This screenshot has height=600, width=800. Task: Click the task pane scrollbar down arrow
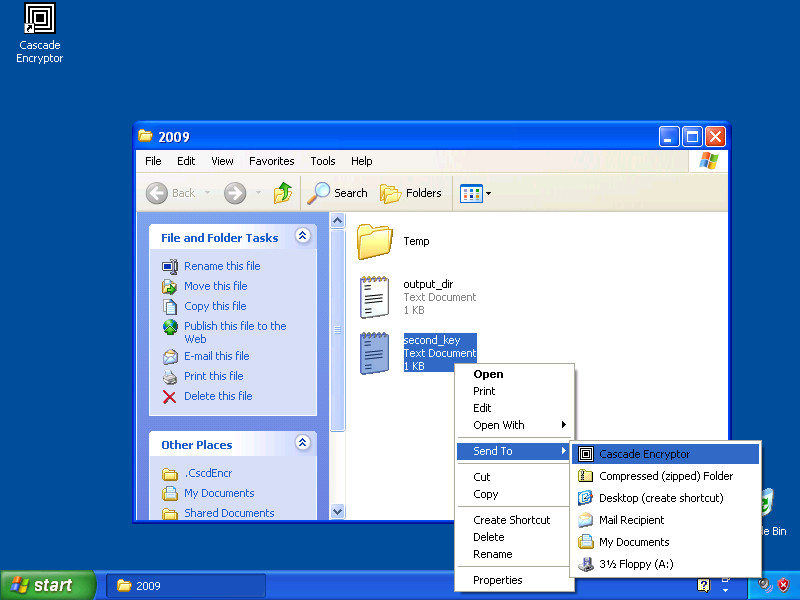tap(337, 511)
